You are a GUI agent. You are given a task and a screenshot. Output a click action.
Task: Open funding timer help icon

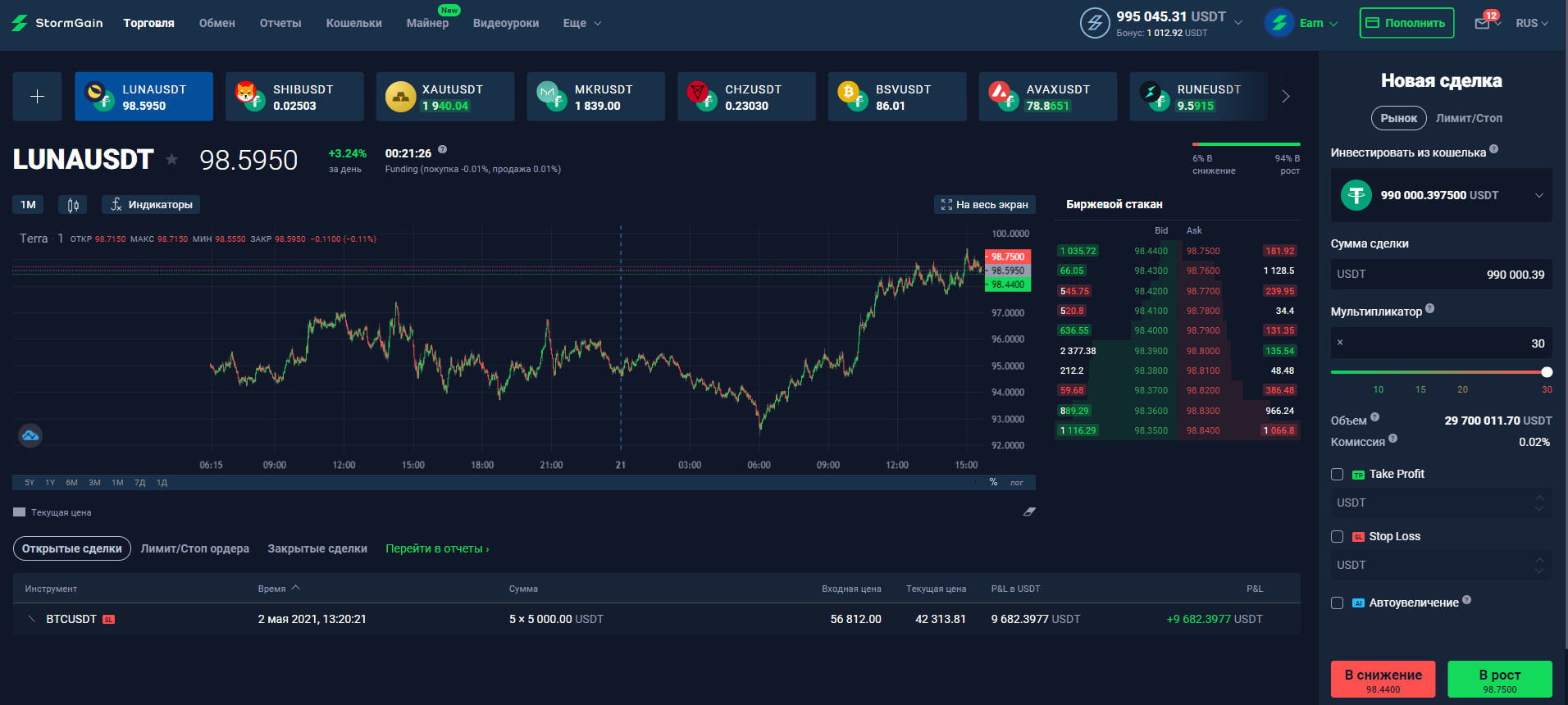[x=443, y=149]
